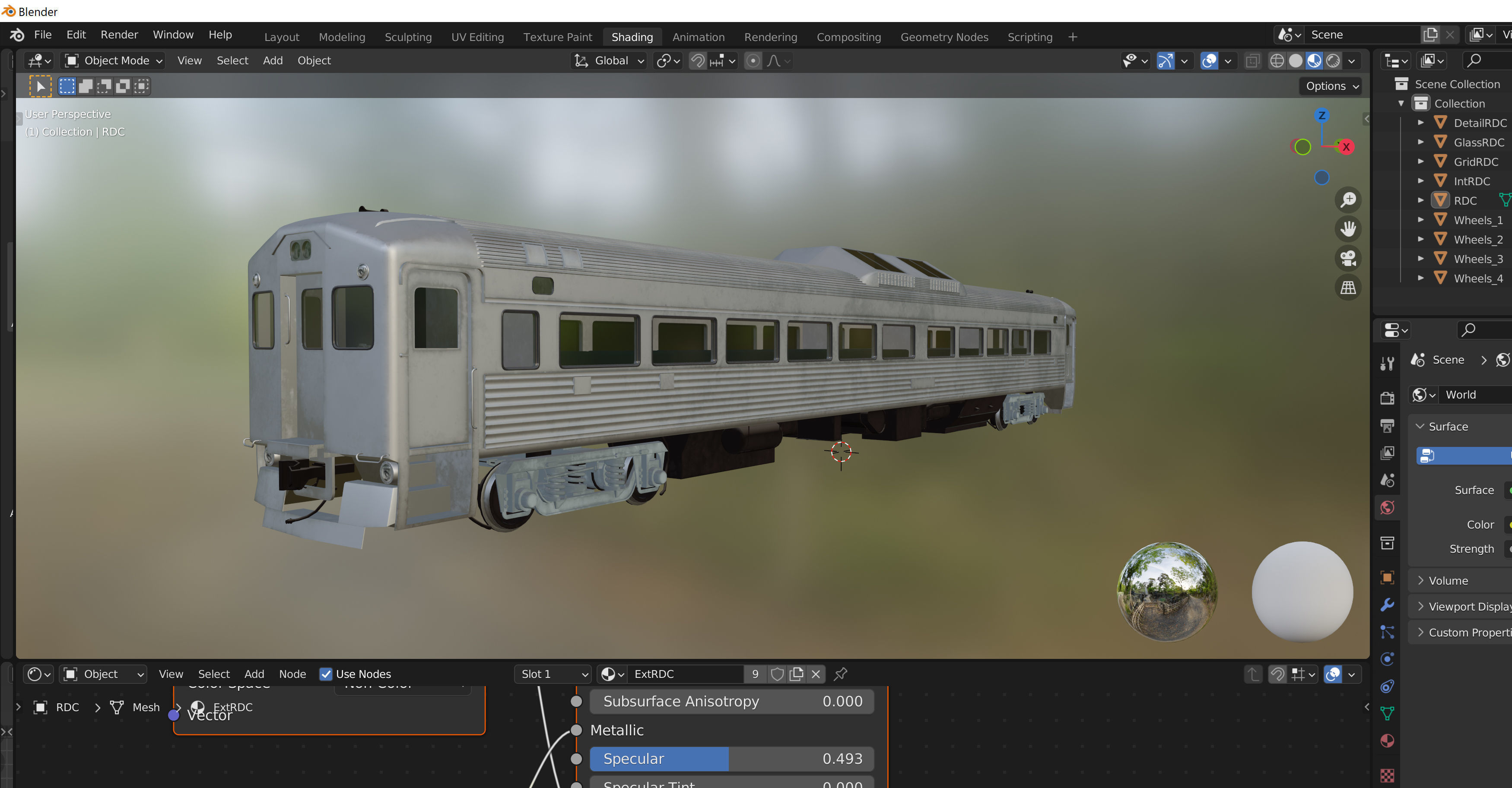Toggle proportional editing in viewport header
Screen dimensions: 1512x788
pyautogui.click(x=753, y=60)
